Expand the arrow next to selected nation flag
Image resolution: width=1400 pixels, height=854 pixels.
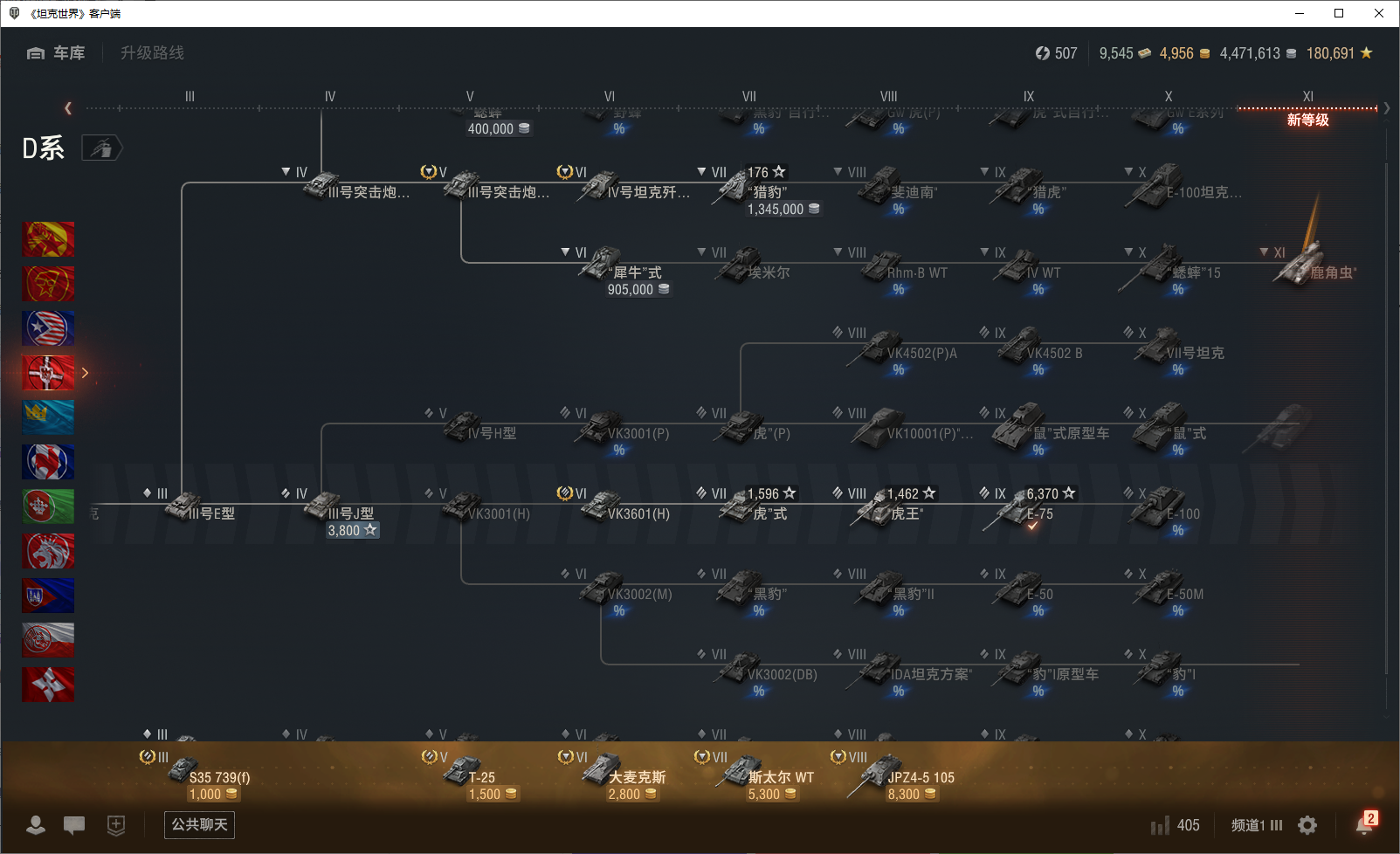[85, 373]
